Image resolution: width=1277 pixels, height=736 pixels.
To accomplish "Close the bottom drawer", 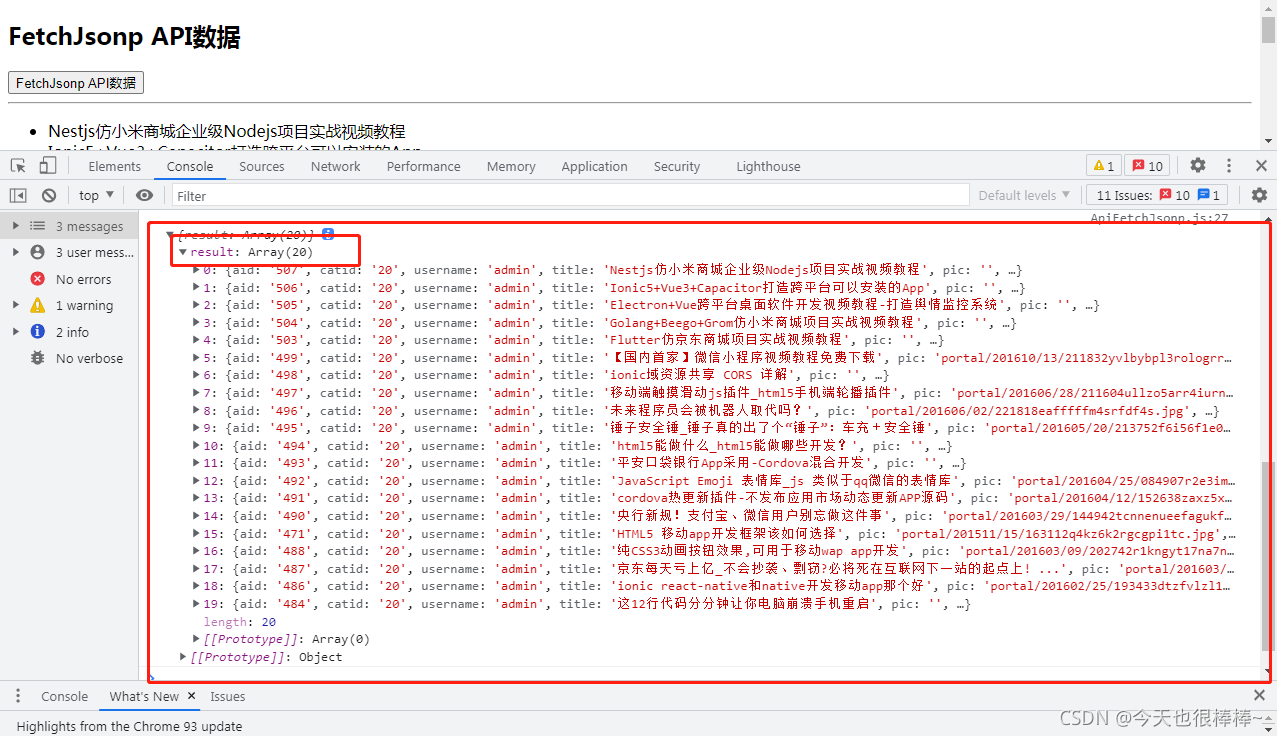I will pyautogui.click(x=1259, y=695).
